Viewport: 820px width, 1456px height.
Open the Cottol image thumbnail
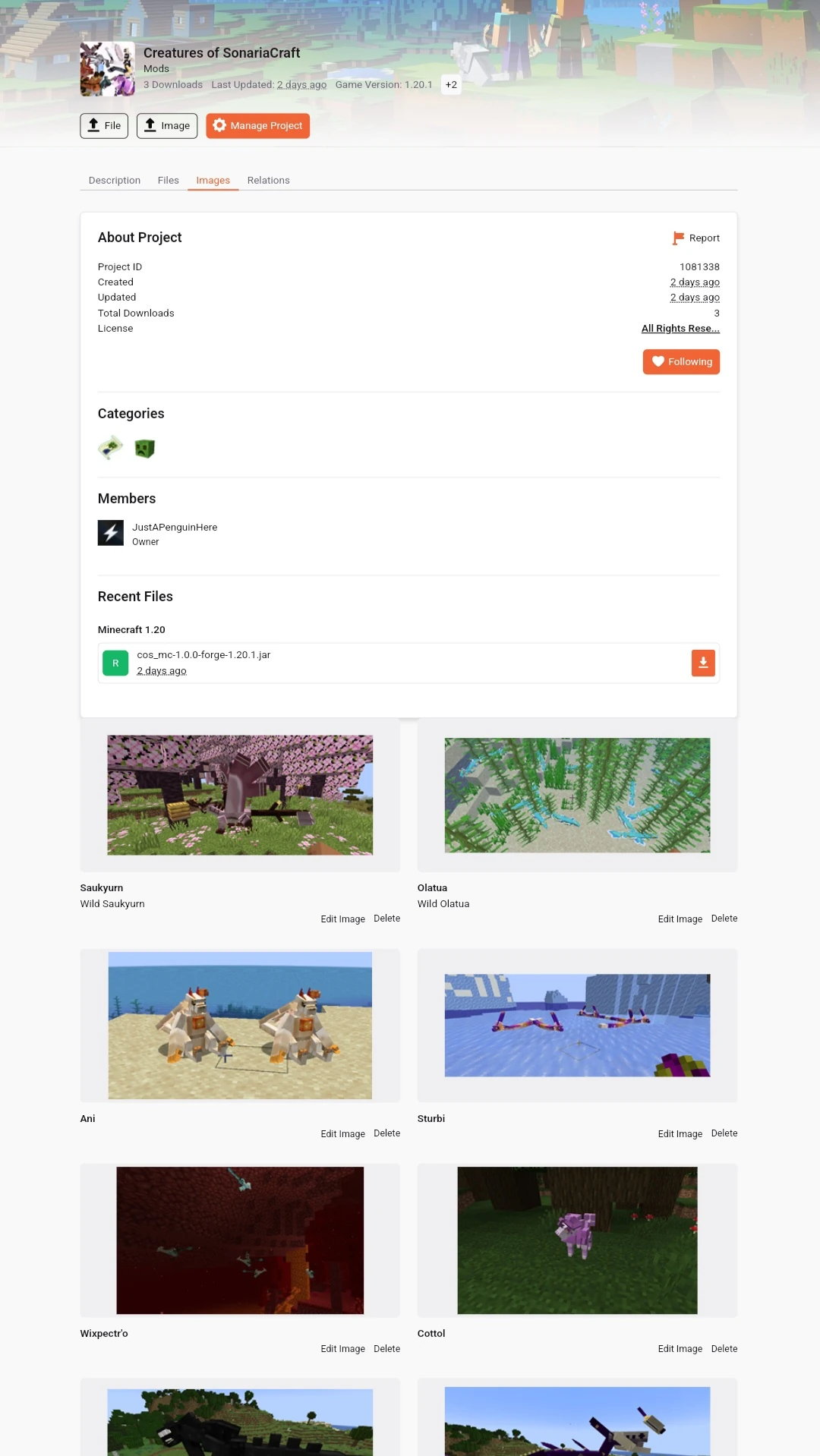tap(577, 1240)
